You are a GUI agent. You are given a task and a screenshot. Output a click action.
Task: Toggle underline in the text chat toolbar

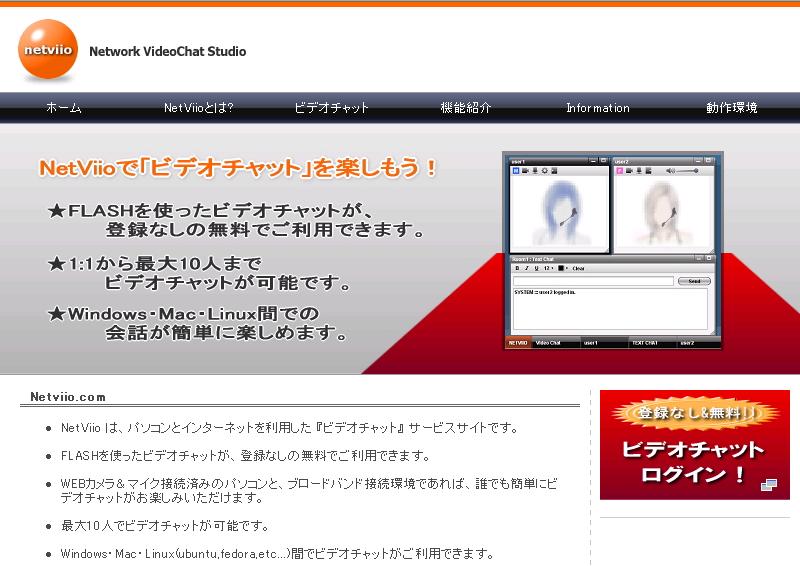(536, 268)
